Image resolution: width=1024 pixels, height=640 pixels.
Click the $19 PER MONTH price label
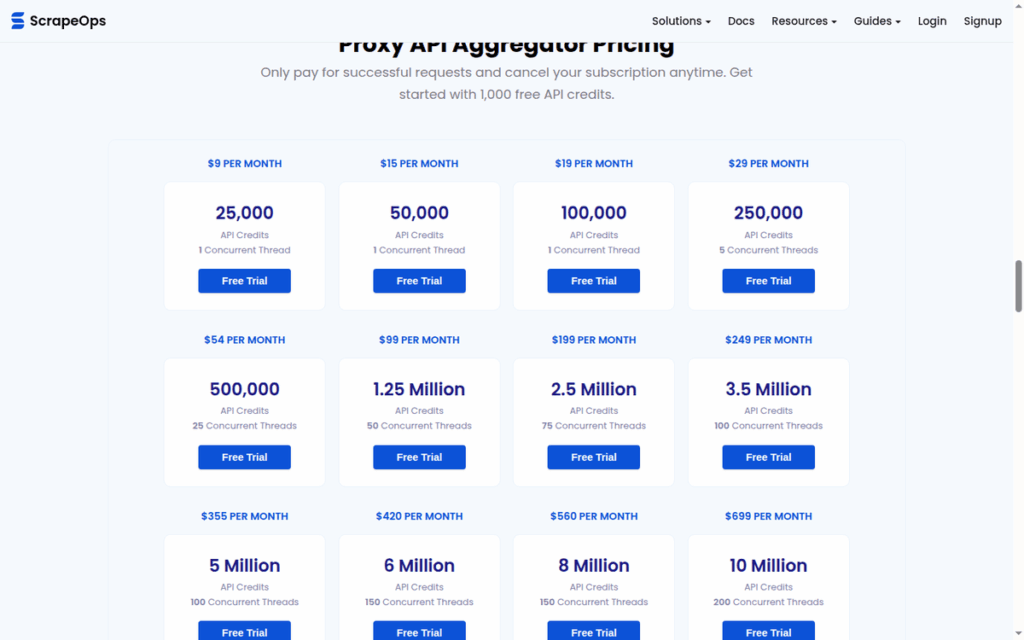(x=594, y=164)
